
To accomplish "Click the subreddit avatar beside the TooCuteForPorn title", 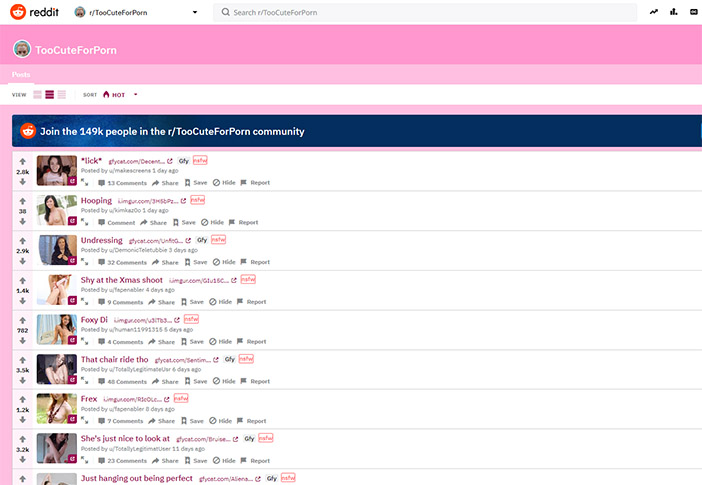I will click(x=22, y=49).
